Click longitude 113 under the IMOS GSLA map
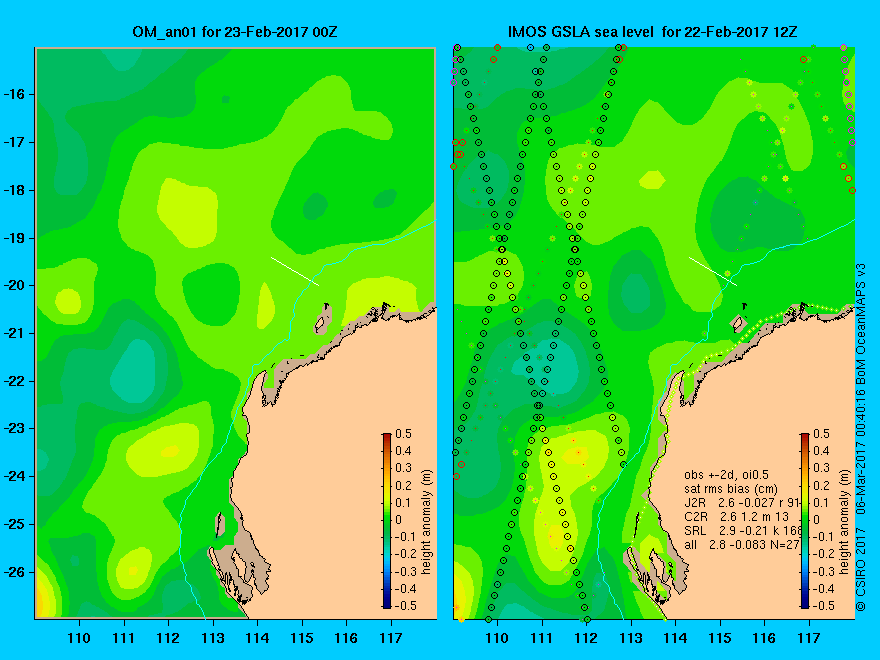 click(631, 638)
